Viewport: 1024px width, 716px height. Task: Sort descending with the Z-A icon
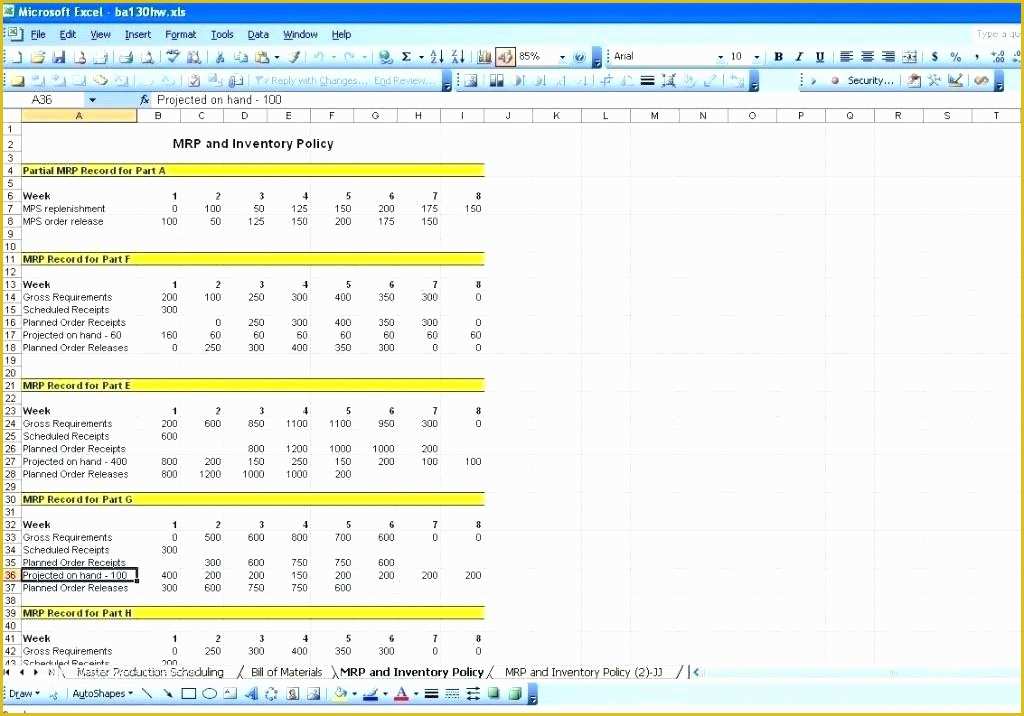pyautogui.click(x=458, y=57)
